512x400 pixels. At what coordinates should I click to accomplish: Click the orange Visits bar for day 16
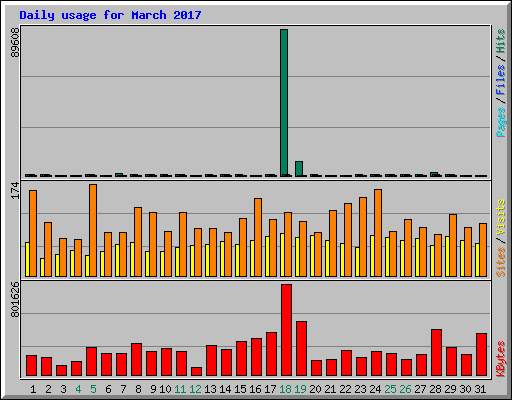coord(258,237)
